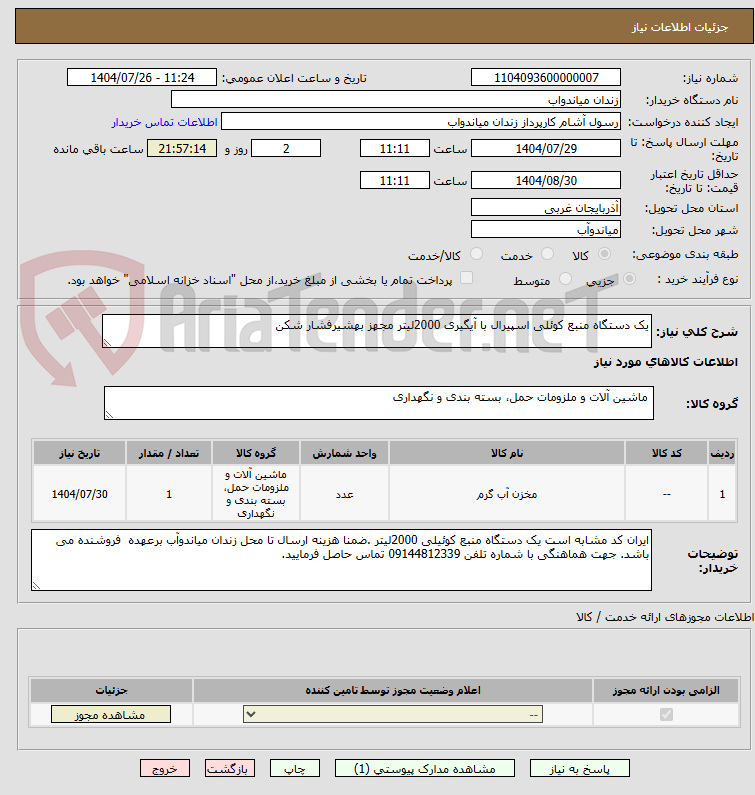
Task: Click the شهر محل تحویل field میاندوآب
Action: [546, 230]
